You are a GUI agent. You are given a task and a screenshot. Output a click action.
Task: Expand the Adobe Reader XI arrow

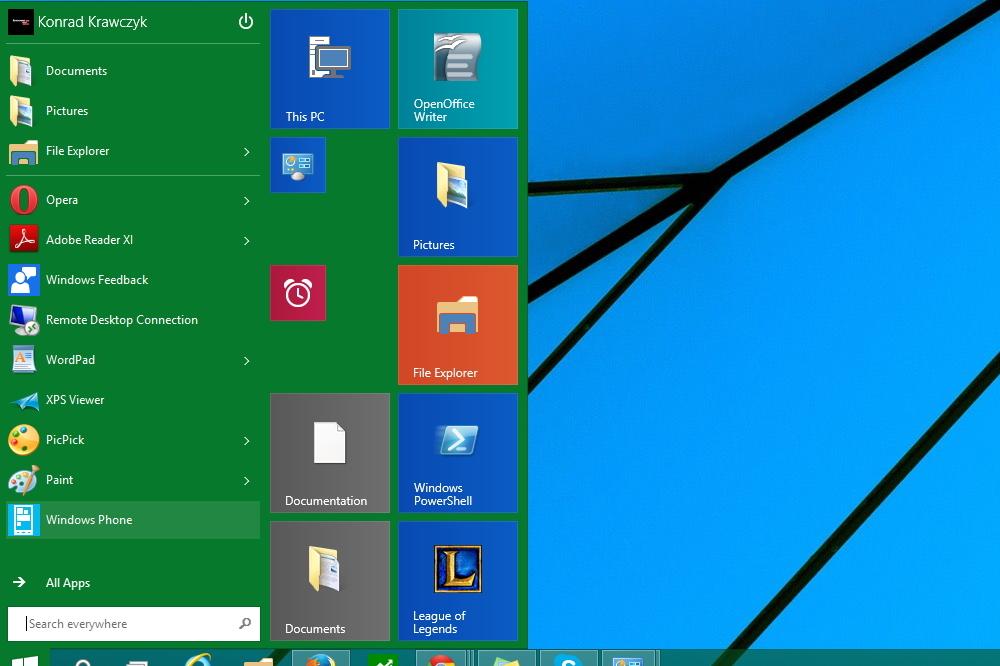247,240
